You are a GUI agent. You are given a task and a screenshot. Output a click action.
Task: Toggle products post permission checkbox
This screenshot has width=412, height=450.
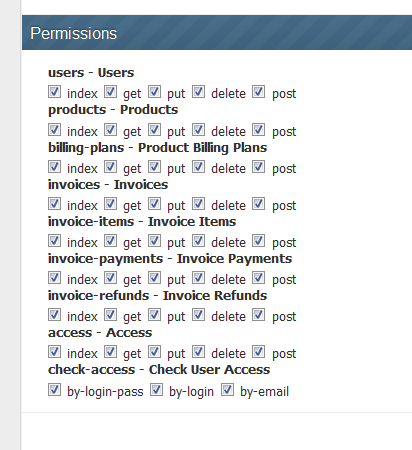coord(258,130)
